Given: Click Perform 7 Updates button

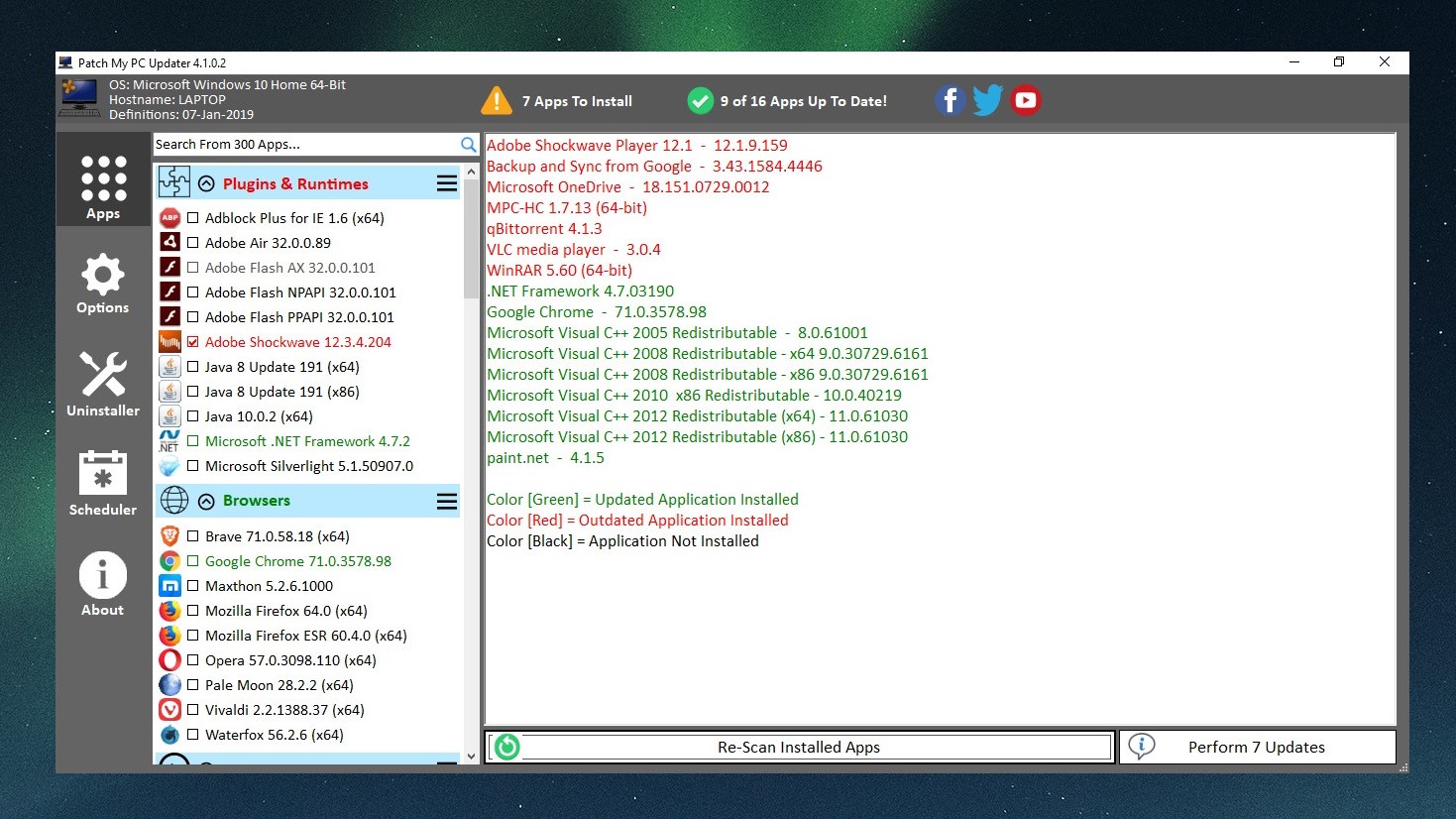Looking at the screenshot, I should (1257, 747).
